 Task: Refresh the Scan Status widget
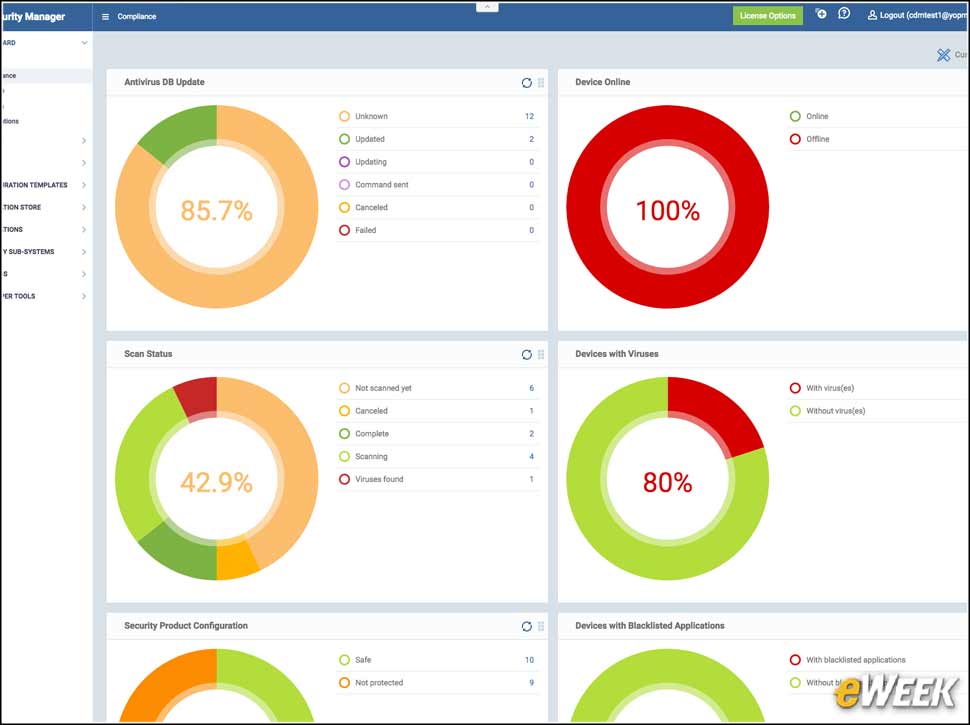pos(526,354)
